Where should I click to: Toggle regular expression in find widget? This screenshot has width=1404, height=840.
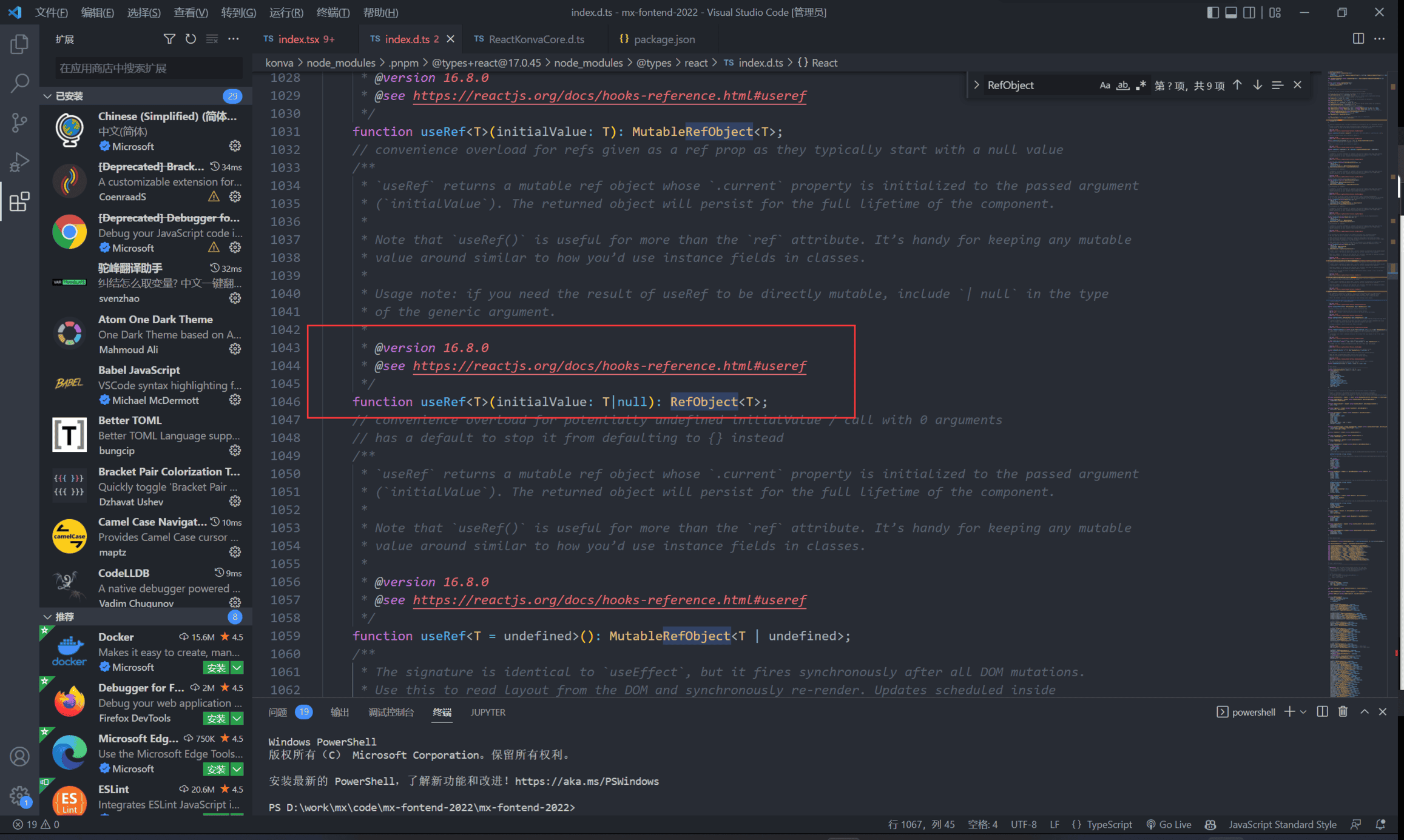[x=1141, y=86]
